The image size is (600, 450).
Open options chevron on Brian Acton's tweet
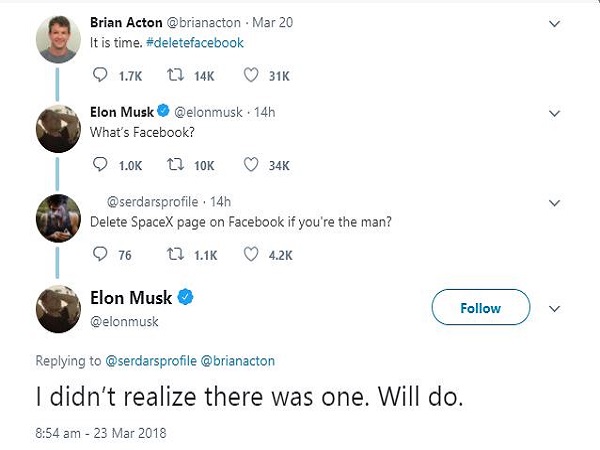555,22
